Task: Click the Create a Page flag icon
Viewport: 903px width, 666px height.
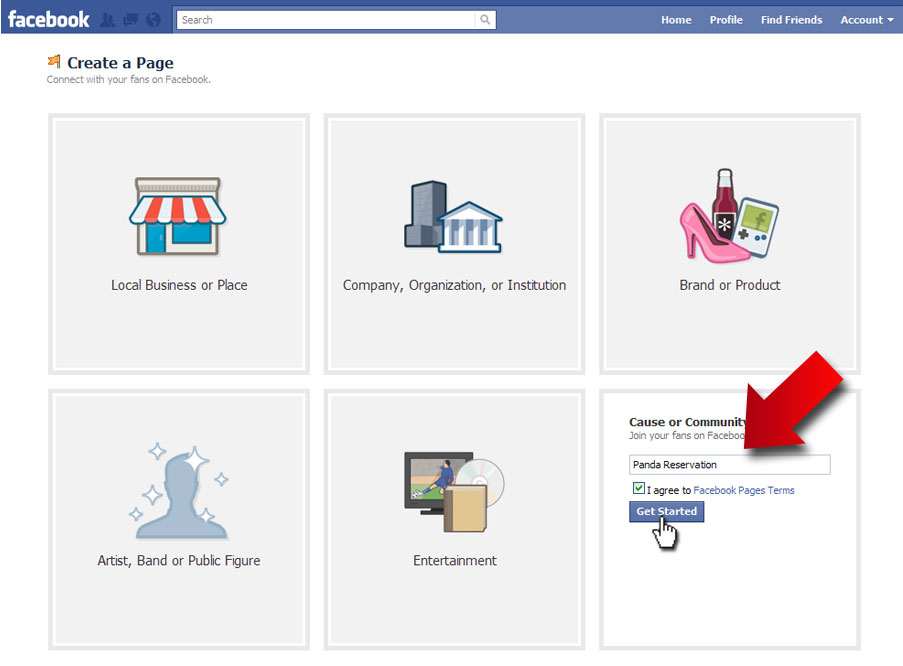Action: (54, 60)
